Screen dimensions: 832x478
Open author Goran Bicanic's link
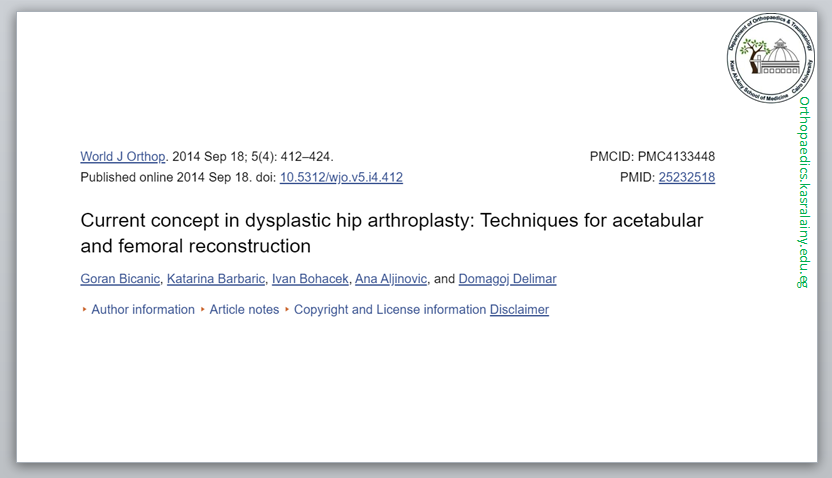(x=120, y=279)
